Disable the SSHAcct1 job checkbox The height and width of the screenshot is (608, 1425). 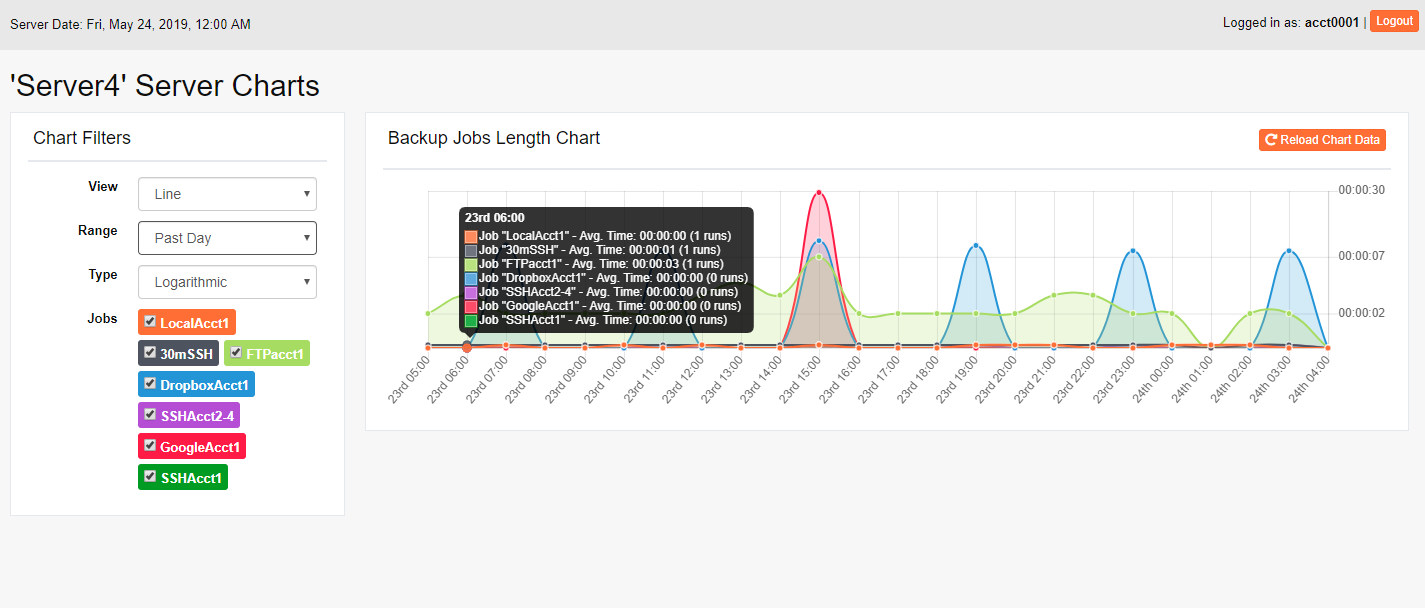[150, 476]
